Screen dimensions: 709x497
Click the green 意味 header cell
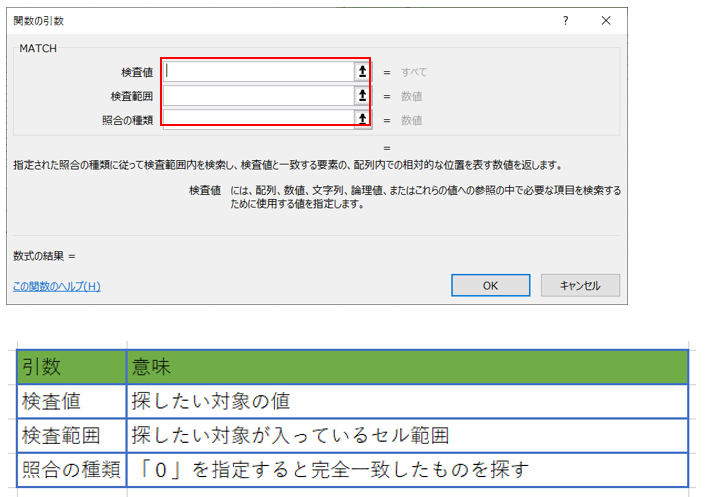407,367
